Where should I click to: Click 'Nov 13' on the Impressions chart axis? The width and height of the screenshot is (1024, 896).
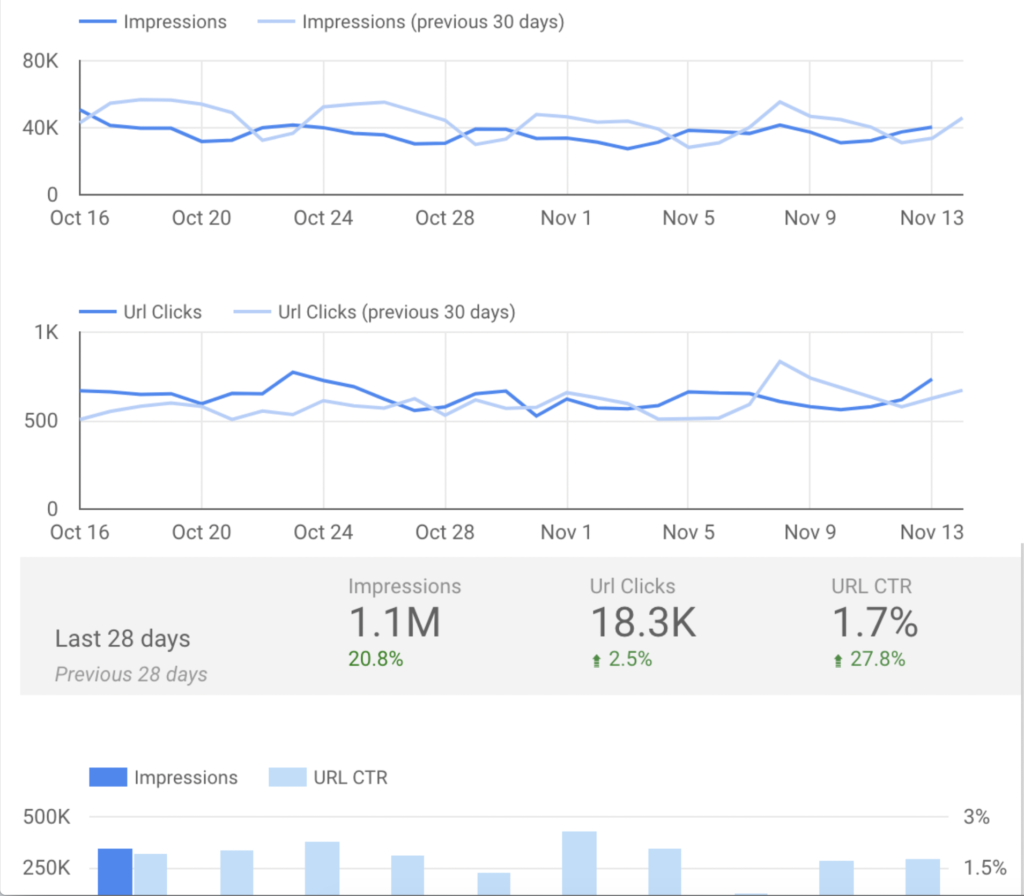point(932,218)
